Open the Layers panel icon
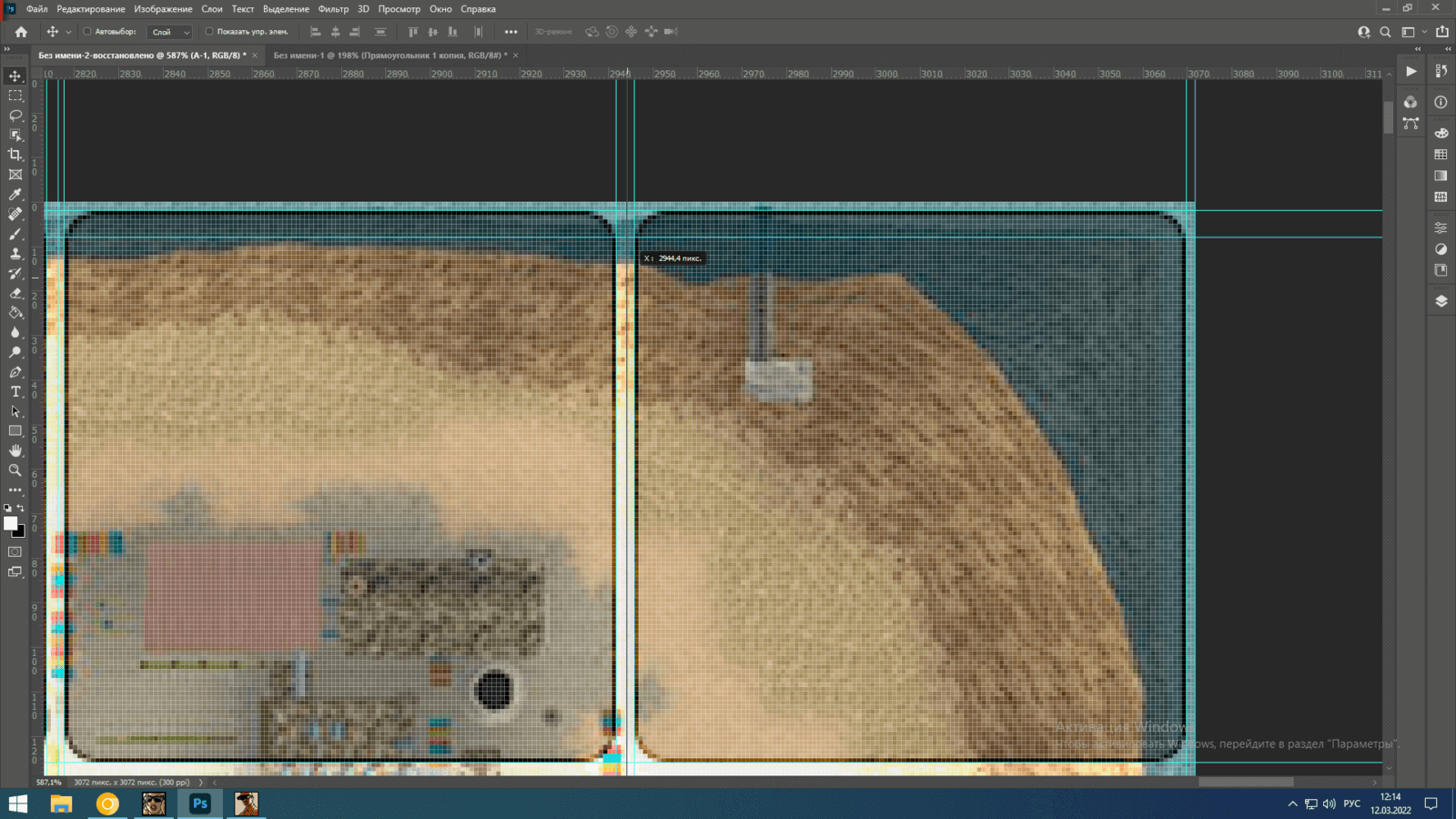This screenshot has height=819, width=1456. 1441,301
